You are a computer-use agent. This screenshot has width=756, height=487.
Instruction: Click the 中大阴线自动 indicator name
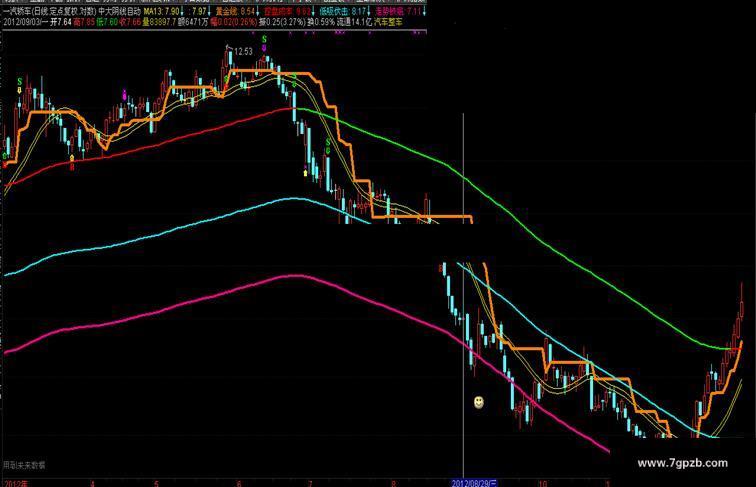[x=120, y=11]
